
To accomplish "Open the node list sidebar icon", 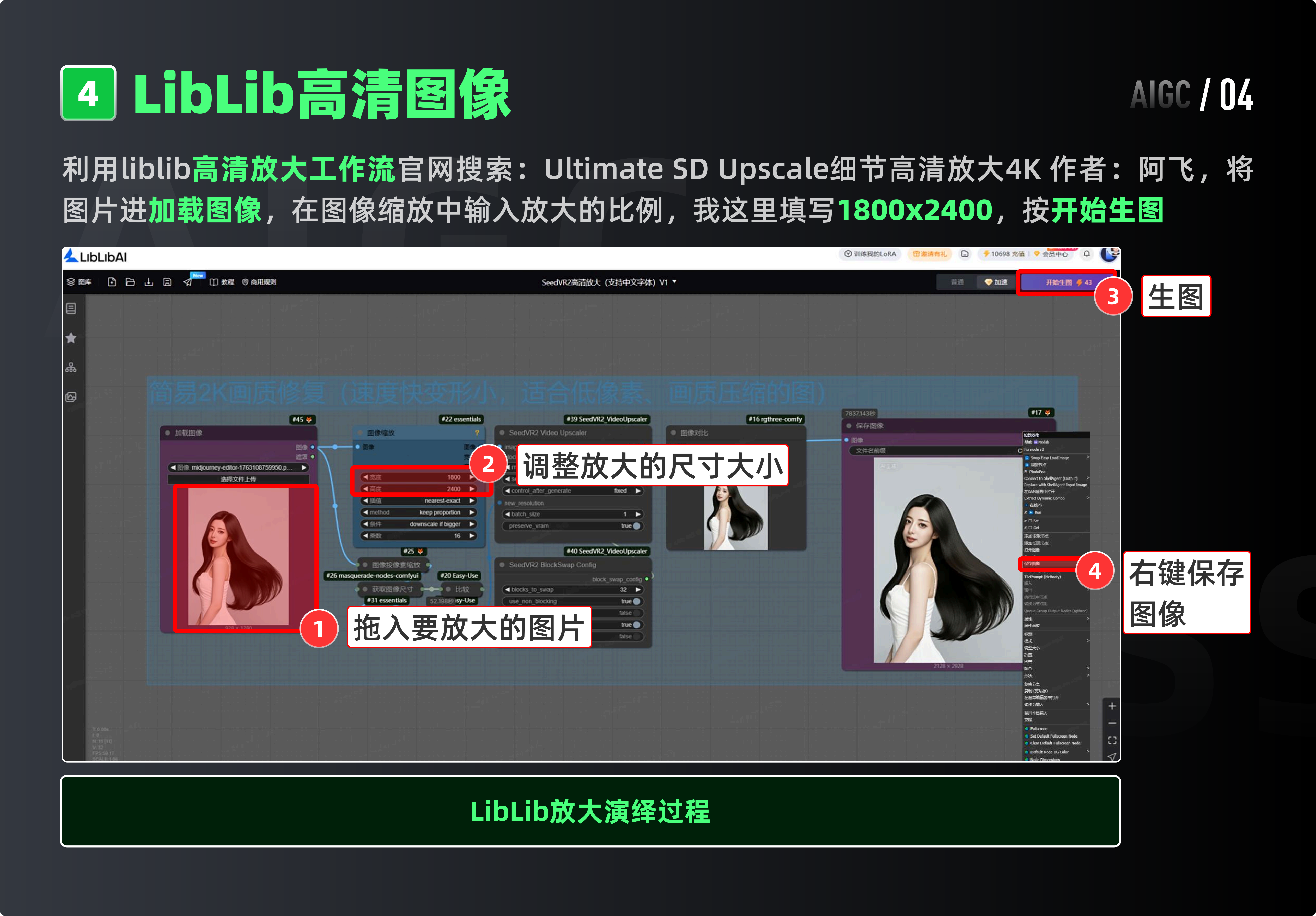I will (71, 309).
